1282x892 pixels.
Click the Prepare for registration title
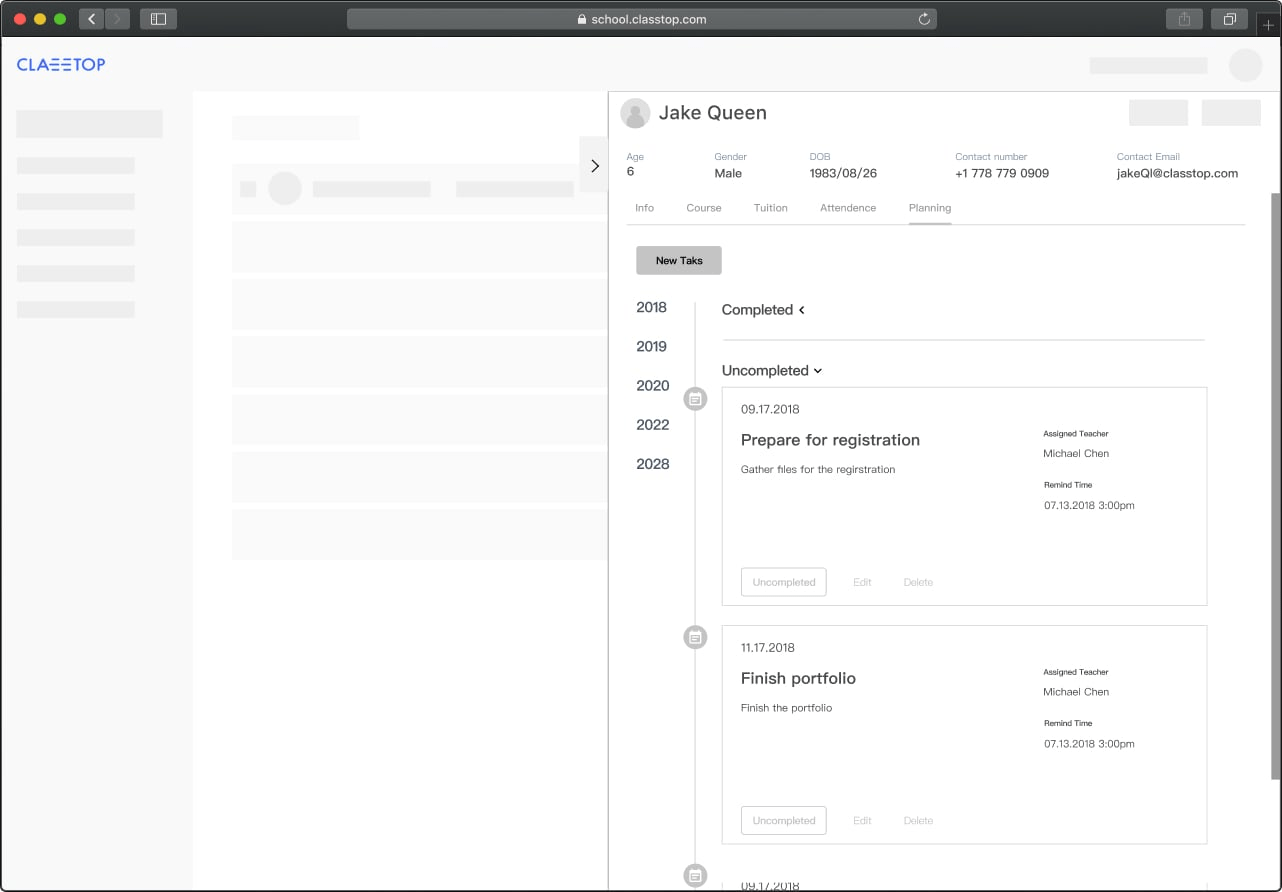coord(830,440)
